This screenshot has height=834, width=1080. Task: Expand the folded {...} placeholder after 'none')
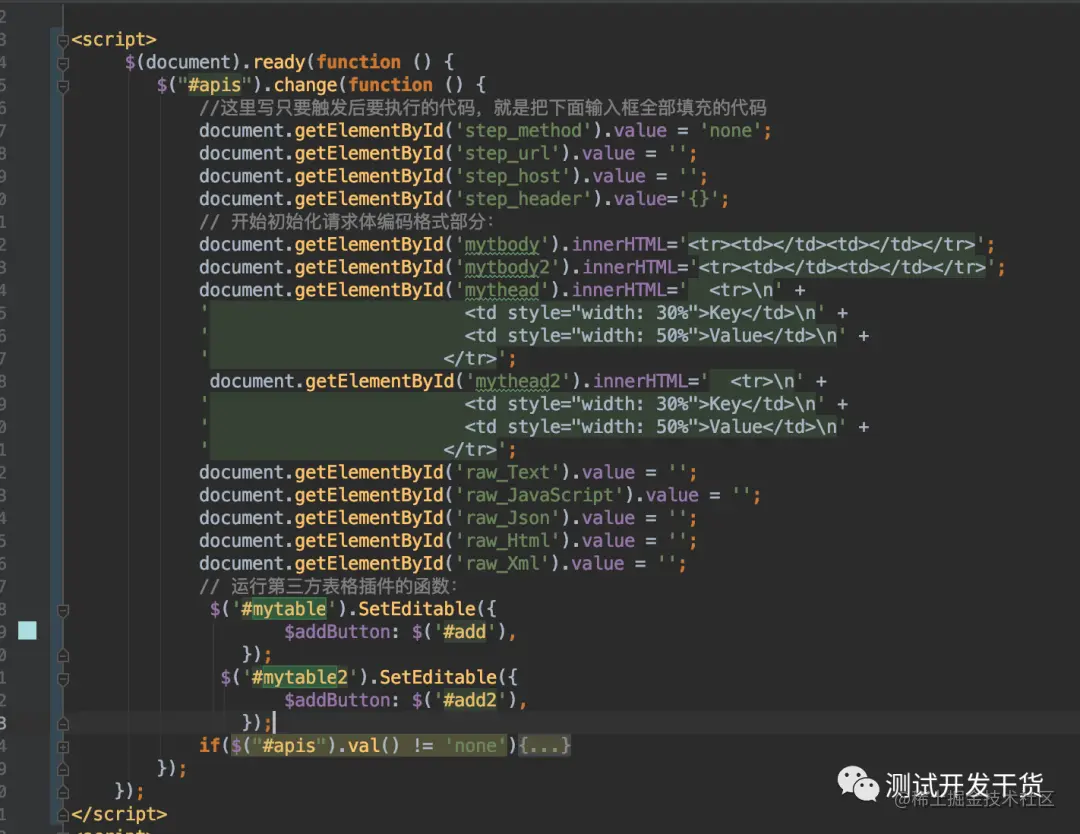(x=544, y=745)
